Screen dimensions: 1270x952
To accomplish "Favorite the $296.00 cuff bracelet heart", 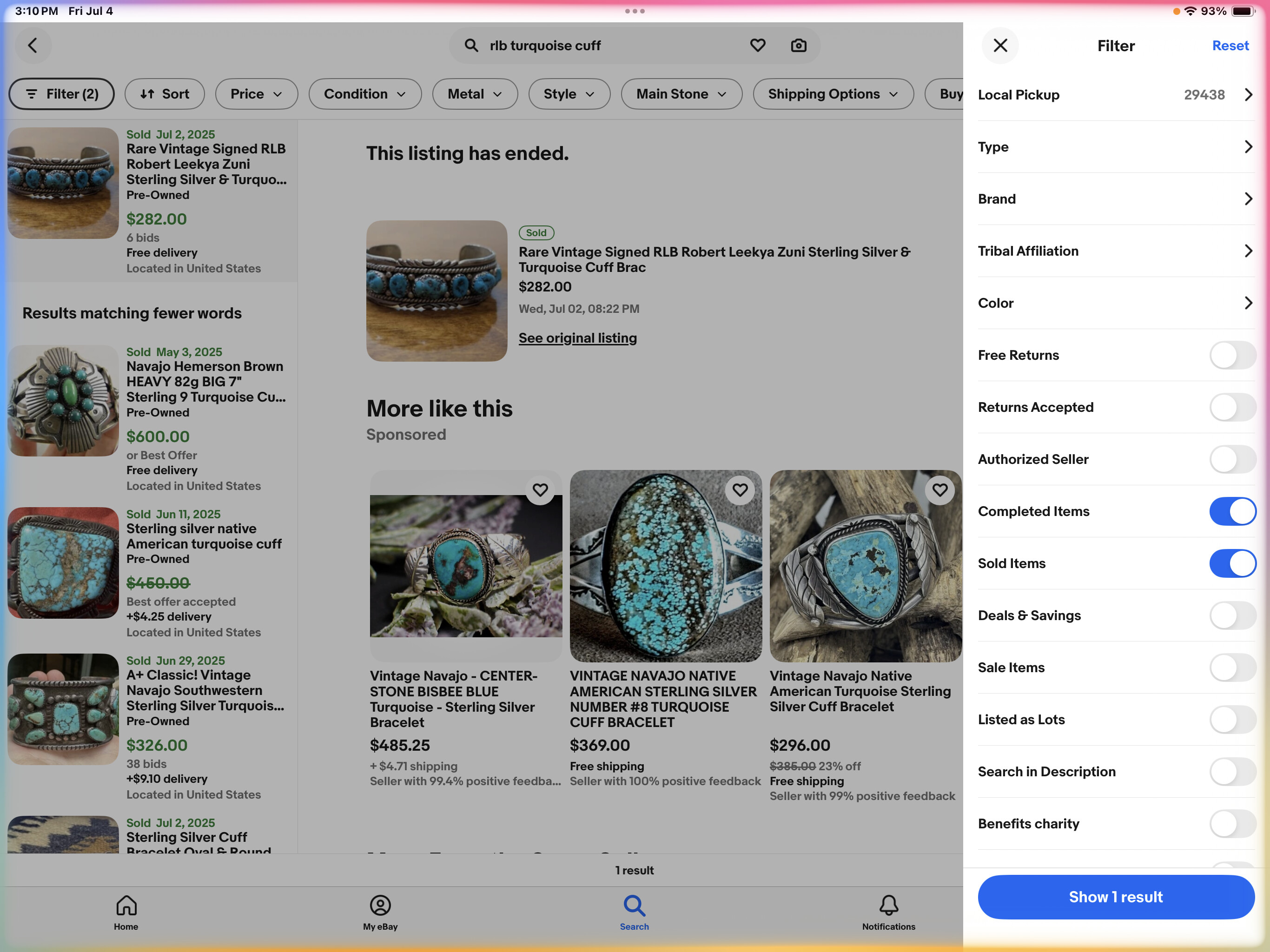I will coord(940,490).
